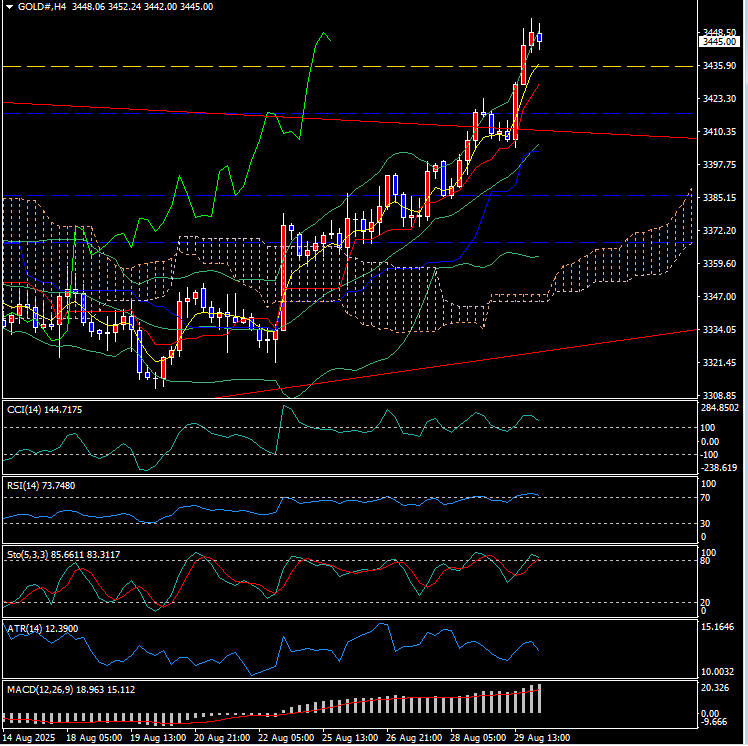Click the -100 level on the CCI scale
This screenshot has height=746, width=748.
click(709, 455)
